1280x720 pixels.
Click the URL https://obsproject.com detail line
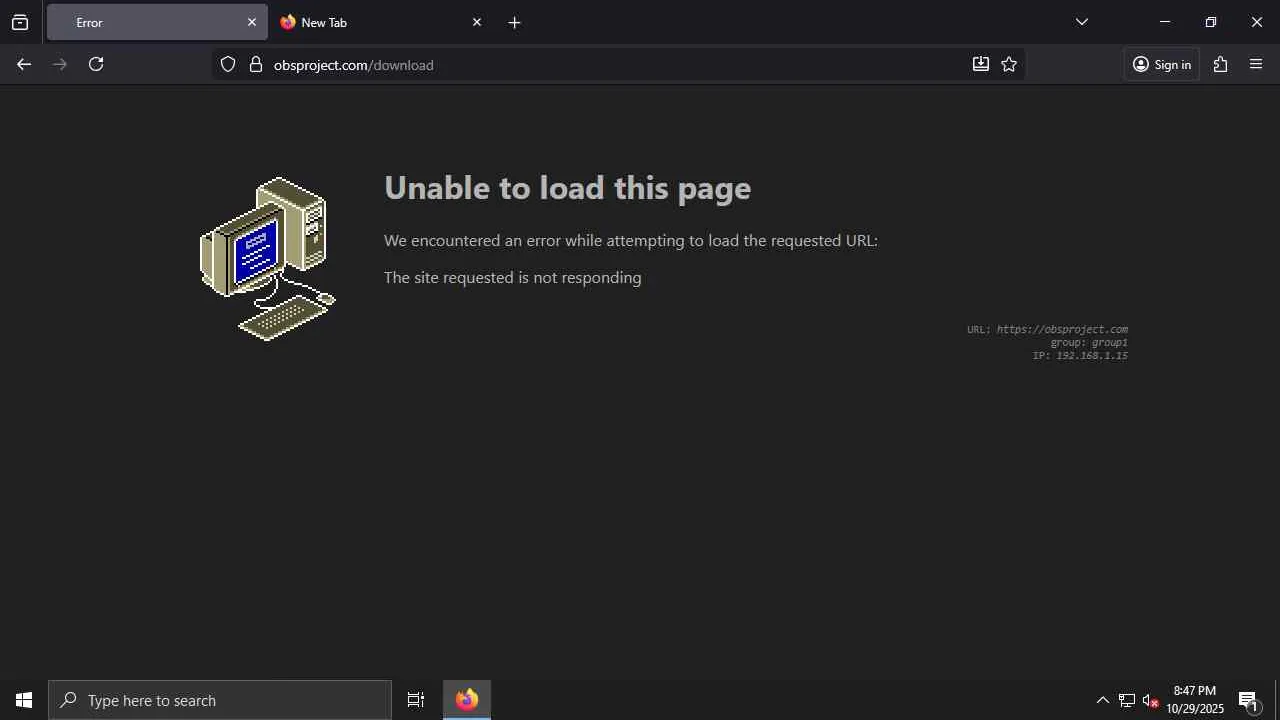pos(1047,329)
